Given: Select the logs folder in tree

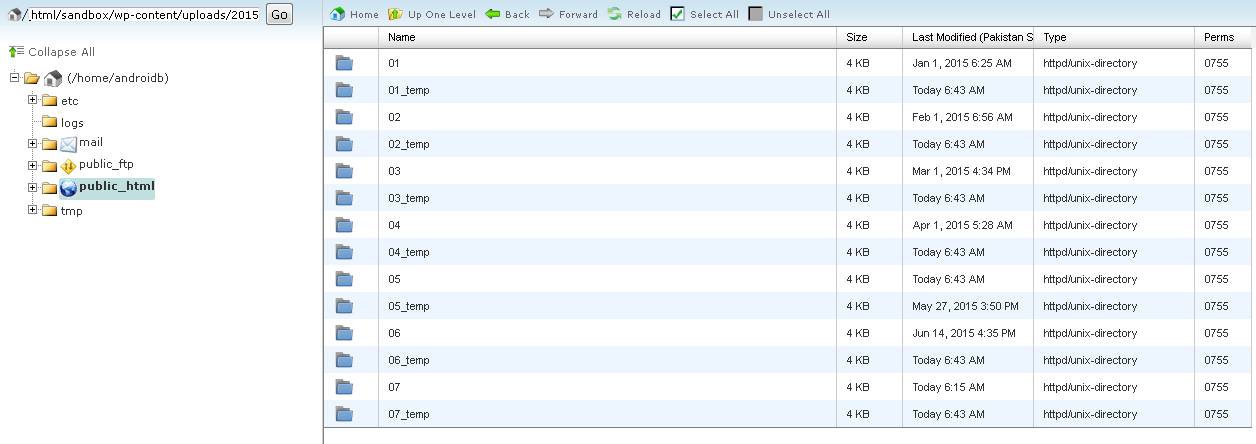Looking at the screenshot, I should (72, 123).
